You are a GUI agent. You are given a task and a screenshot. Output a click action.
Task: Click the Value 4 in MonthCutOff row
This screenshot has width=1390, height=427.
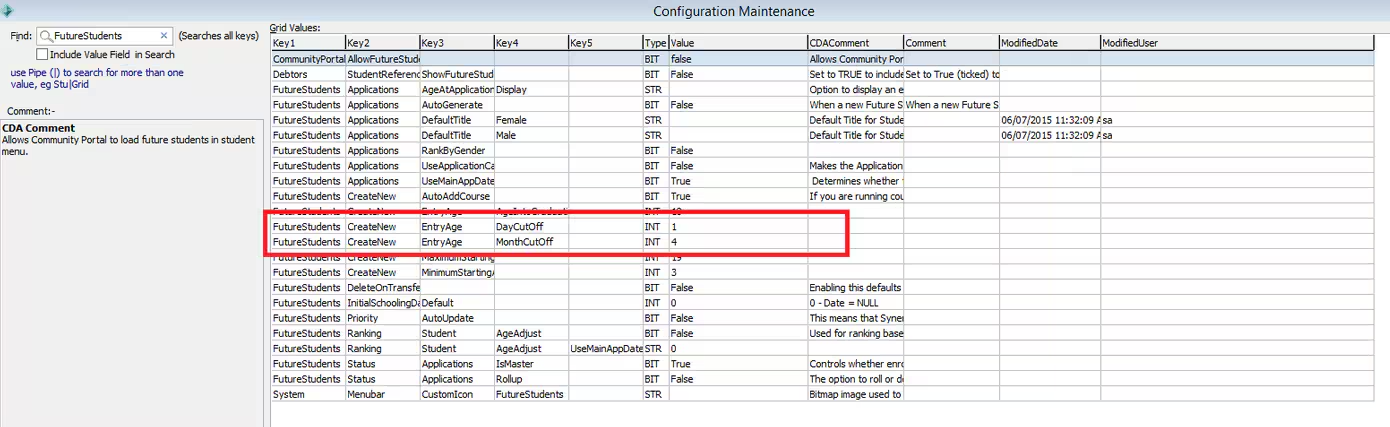[x=738, y=242]
